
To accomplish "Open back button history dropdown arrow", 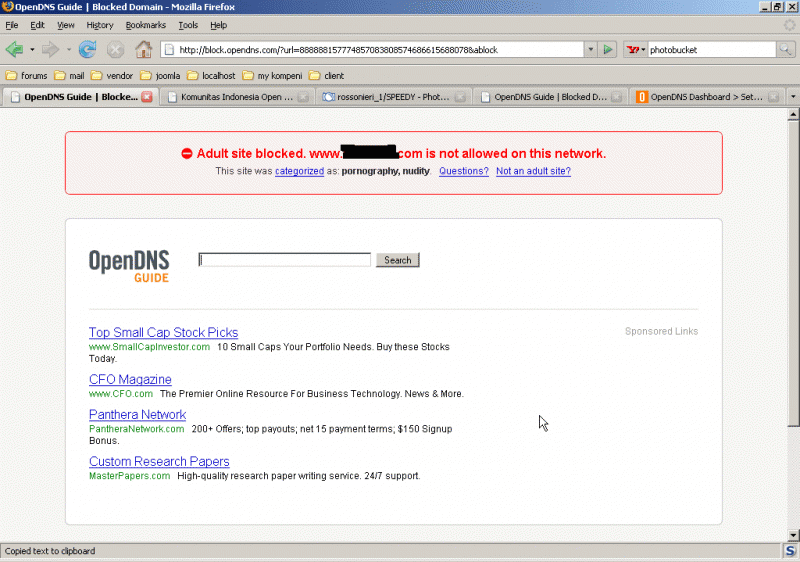I will coord(32,49).
